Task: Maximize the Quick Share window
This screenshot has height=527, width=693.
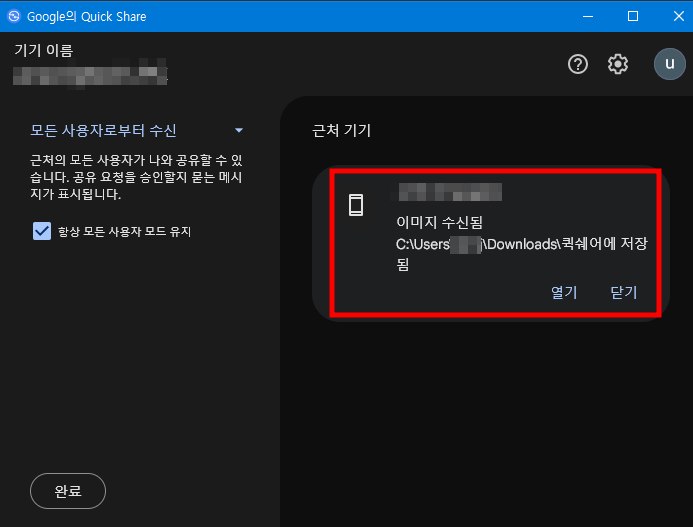Action: 633,16
